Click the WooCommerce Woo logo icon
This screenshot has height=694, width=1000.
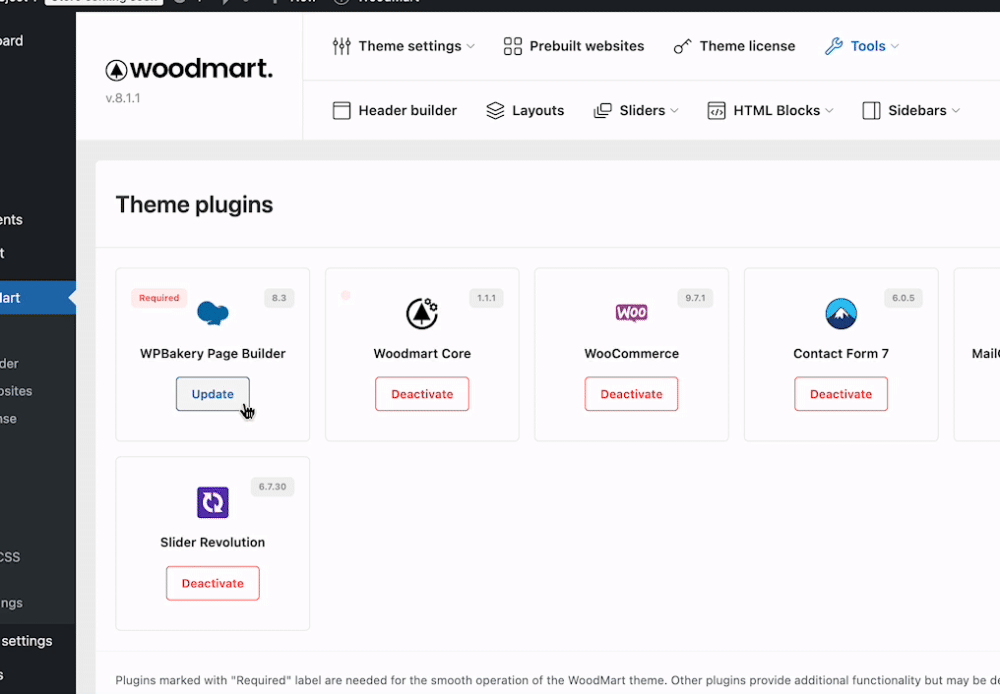(x=631, y=313)
